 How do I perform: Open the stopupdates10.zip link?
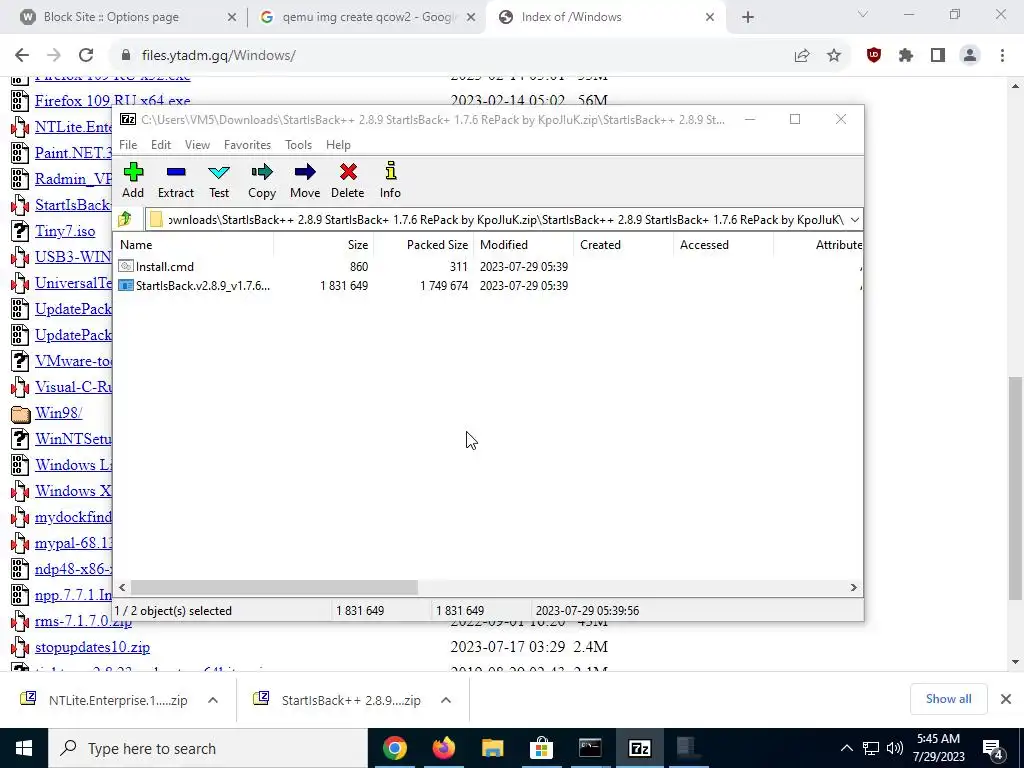point(92,647)
